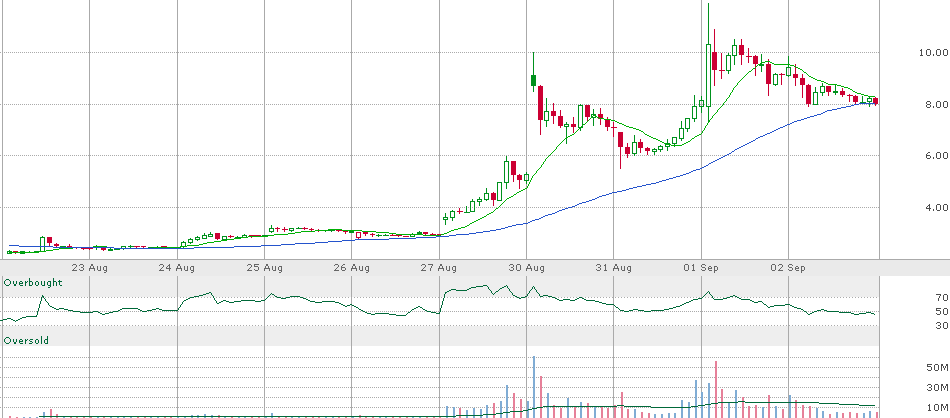Click the "27 Aug" date label
Image resolution: width=950 pixels, height=418 pixels.
click(439, 268)
